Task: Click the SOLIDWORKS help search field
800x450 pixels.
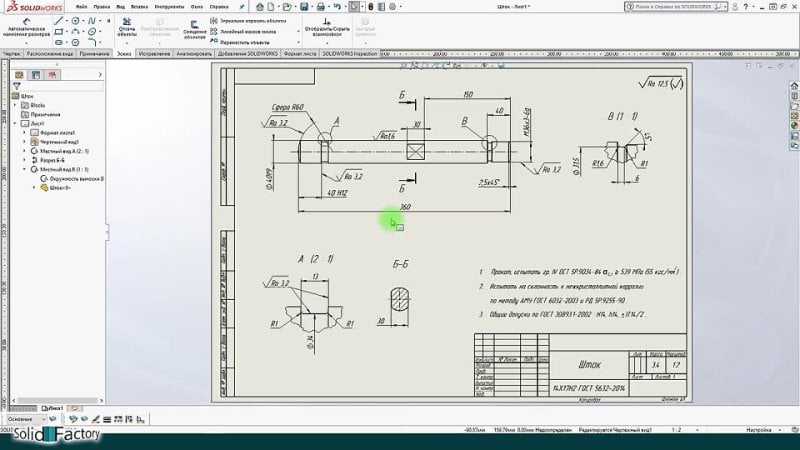Action: pos(700,5)
